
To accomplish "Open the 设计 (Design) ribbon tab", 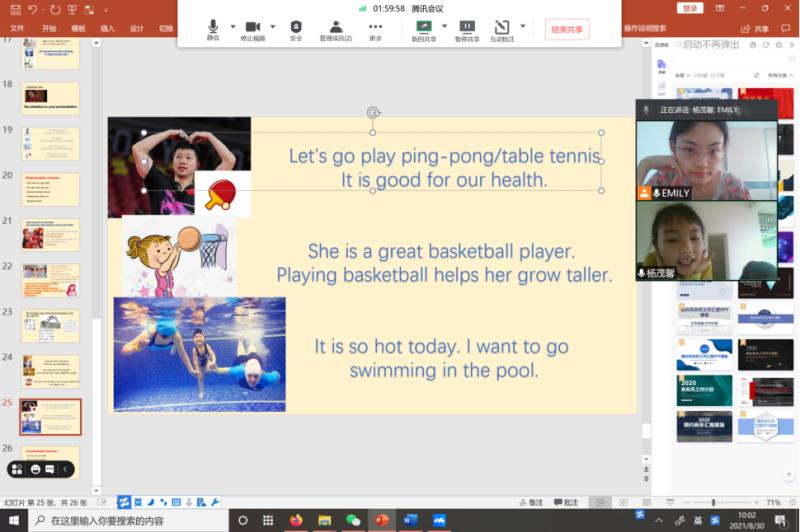I will [x=137, y=28].
